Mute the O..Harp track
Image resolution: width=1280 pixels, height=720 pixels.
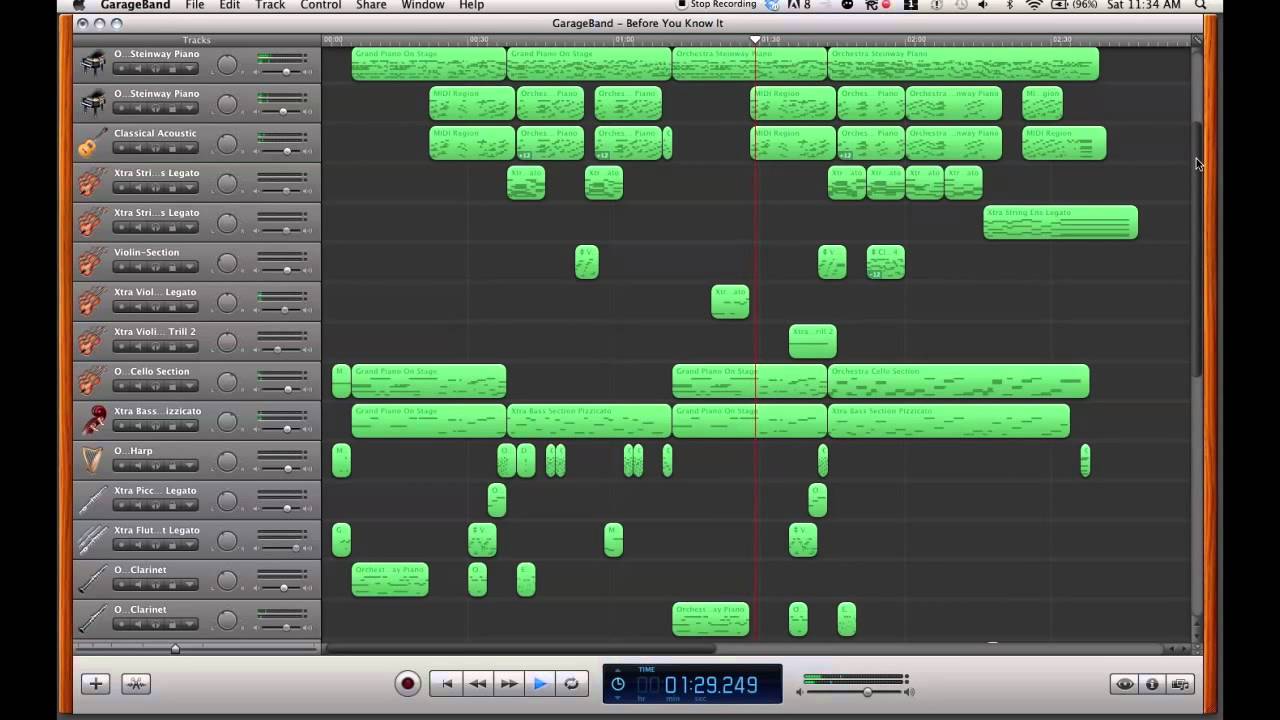tap(138, 466)
